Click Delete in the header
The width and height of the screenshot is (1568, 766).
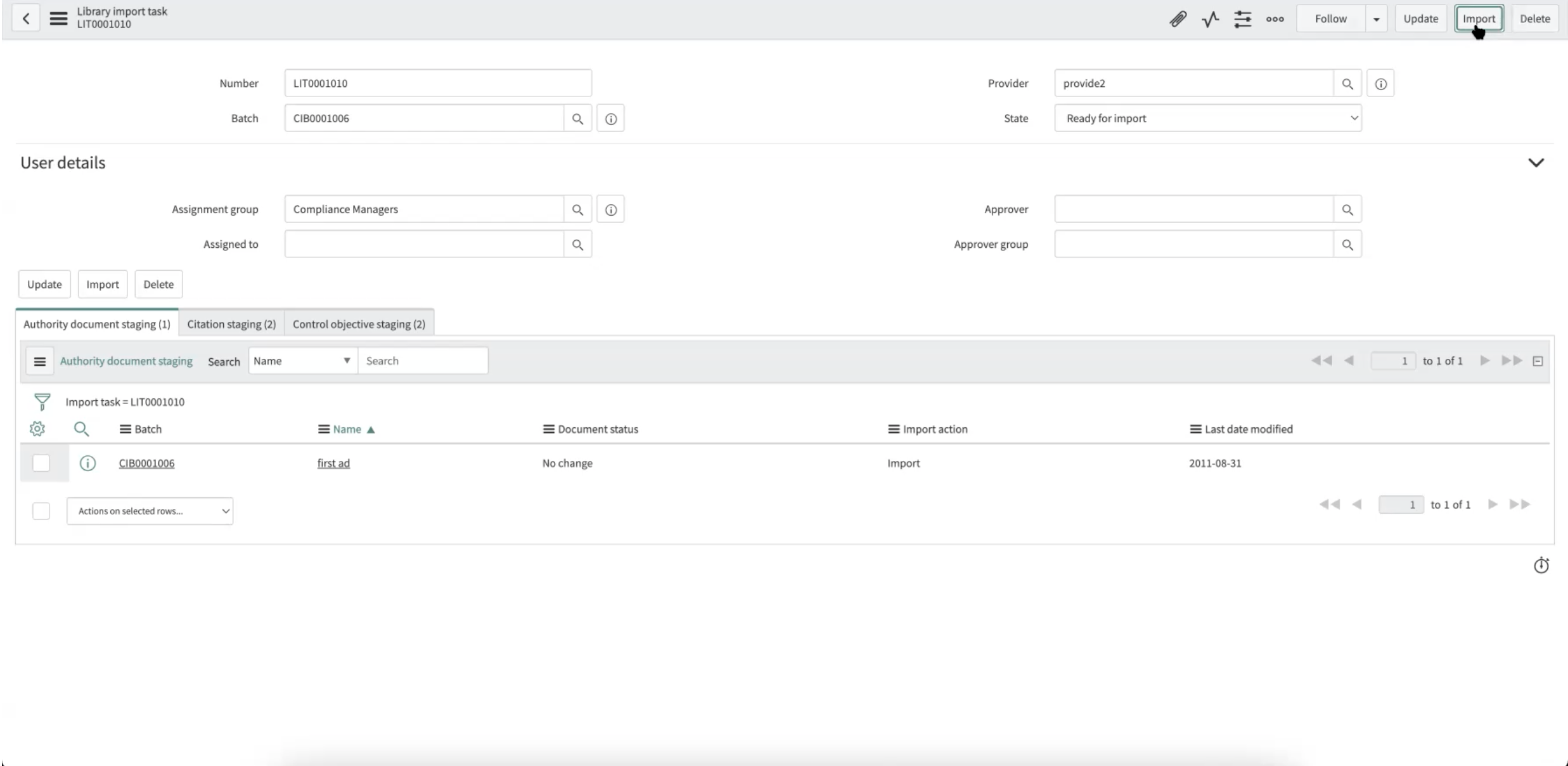(x=1534, y=19)
